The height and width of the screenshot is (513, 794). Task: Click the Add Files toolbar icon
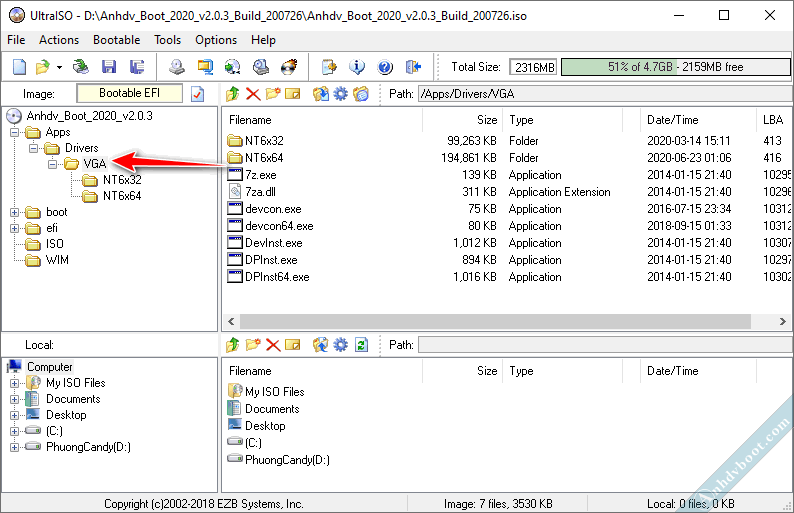click(329, 67)
